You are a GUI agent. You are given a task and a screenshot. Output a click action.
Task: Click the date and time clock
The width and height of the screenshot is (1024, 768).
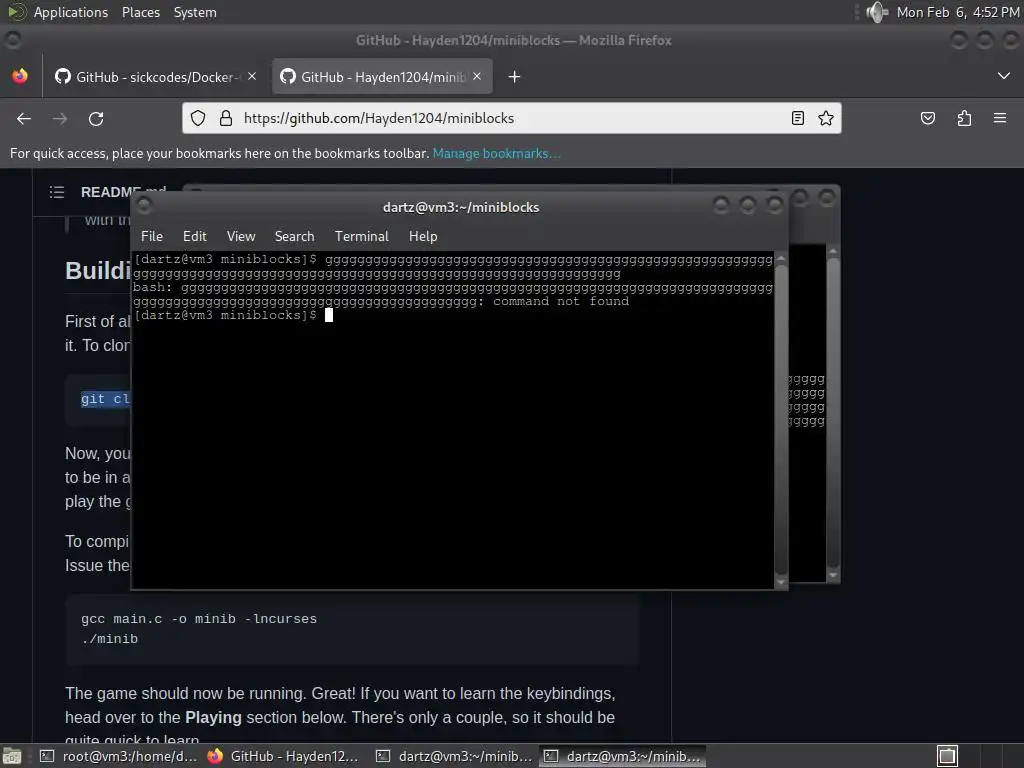(957, 12)
